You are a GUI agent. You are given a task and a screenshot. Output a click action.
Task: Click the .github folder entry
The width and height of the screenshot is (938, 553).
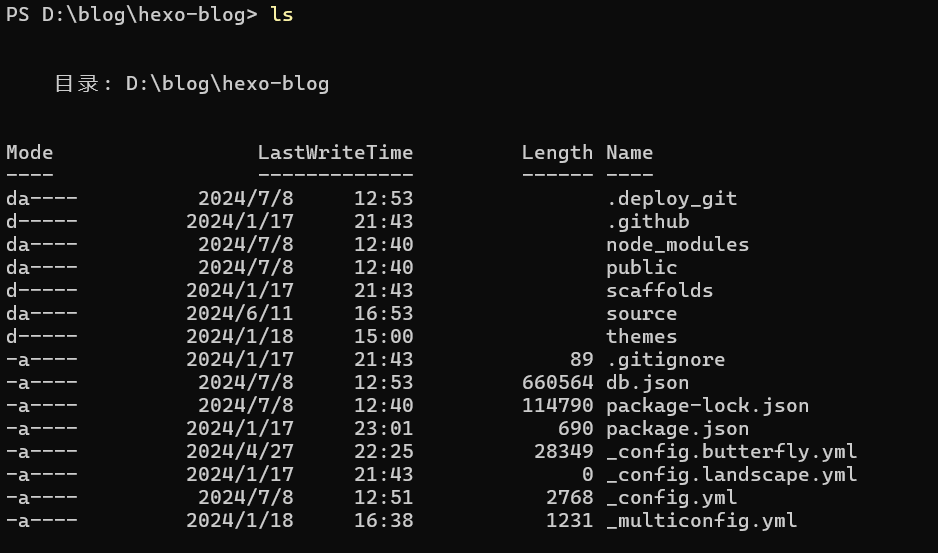[647, 221]
